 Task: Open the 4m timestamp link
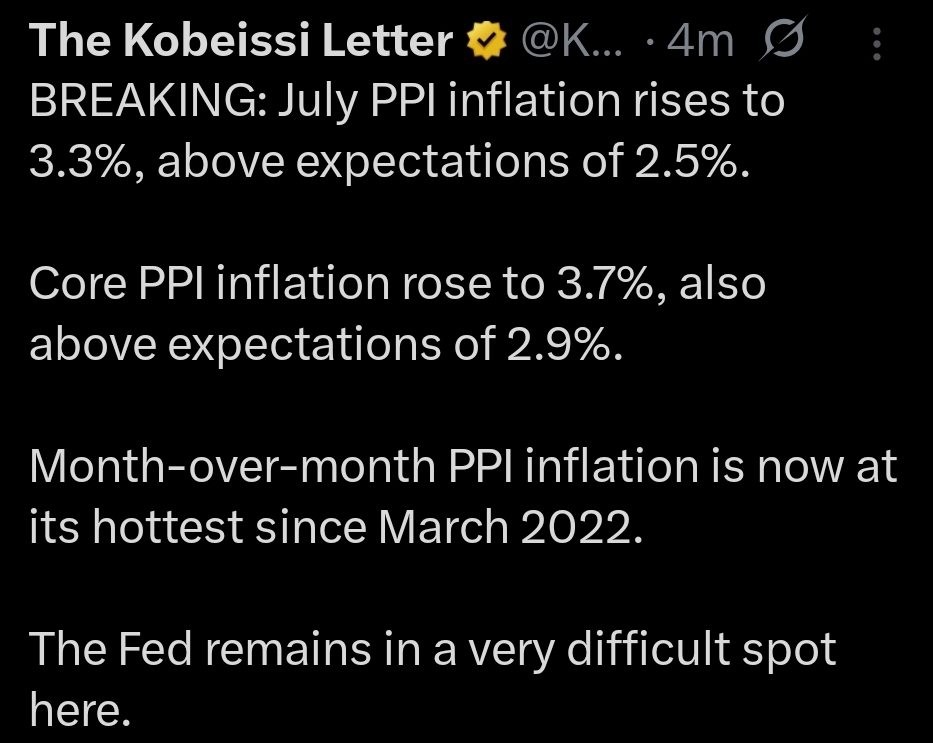[703, 42]
